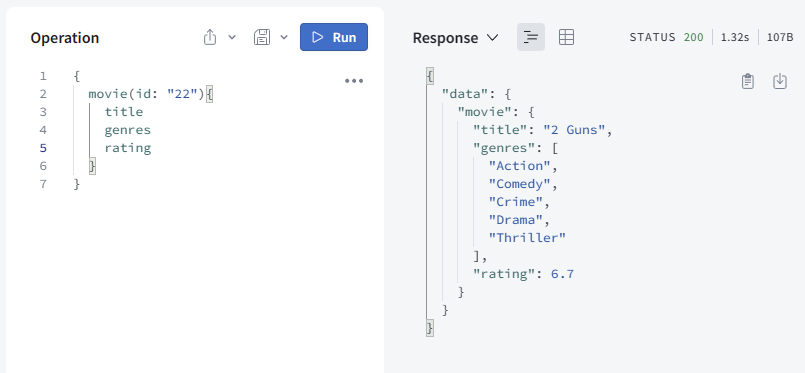Click the 6.7 rating value in response
The height and width of the screenshot is (373, 805).
tap(562, 273)
